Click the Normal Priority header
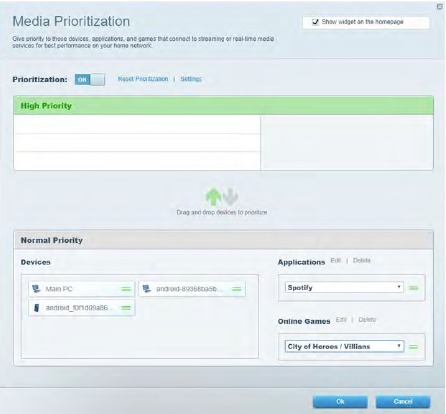The width and height of the screenshot is (446, 414). (x=223, y=240)
